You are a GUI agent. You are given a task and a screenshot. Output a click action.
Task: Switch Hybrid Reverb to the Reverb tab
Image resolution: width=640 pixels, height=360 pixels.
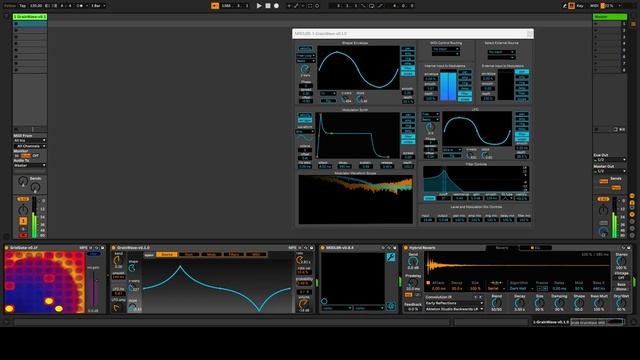click(x=502, y=248)
